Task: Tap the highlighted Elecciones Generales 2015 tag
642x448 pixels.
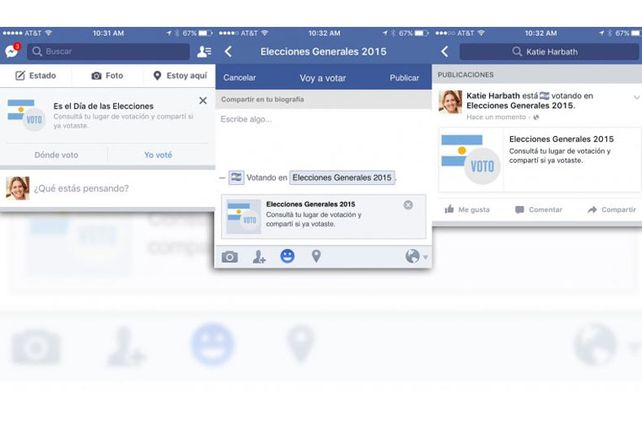Action: pos(342,177)
